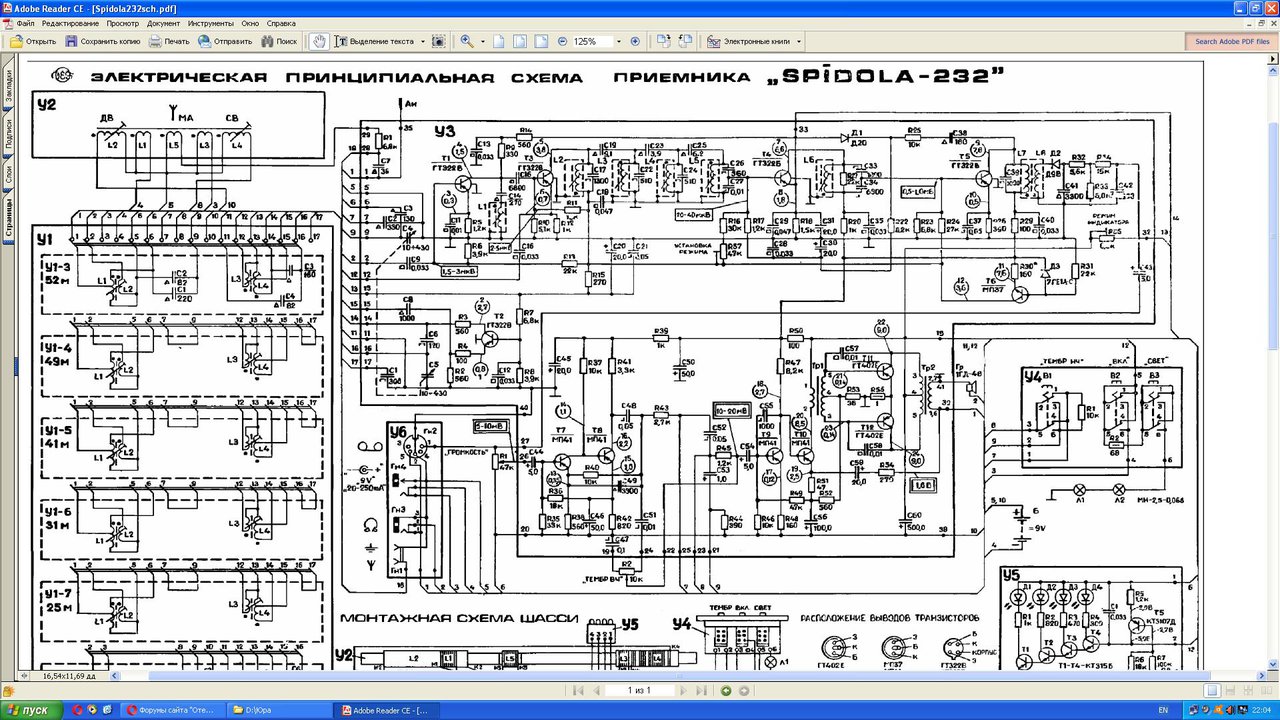Select Continuous Facing layout
The image size is (1280, 720).
1247,690
